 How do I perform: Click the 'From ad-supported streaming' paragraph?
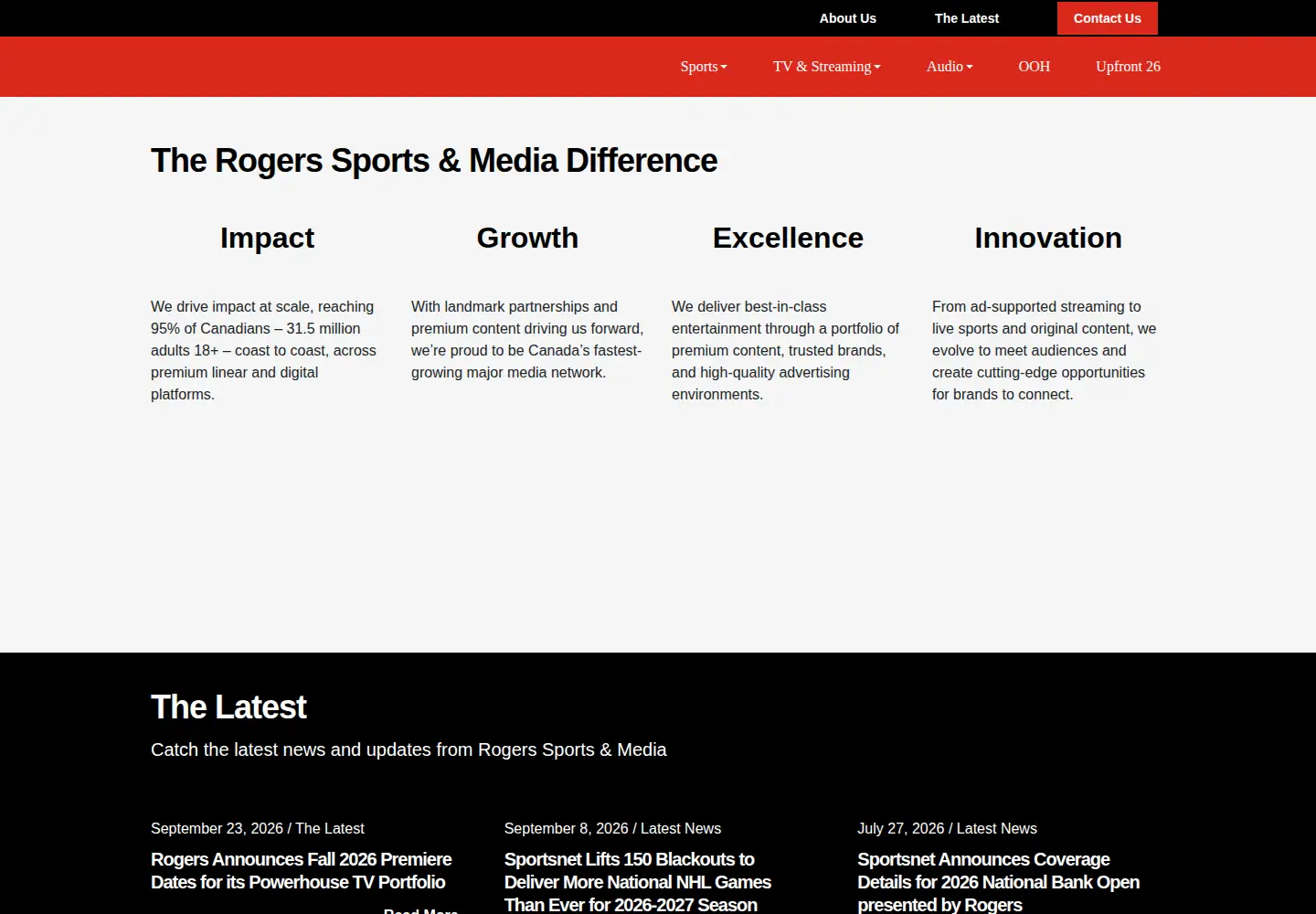[1045, 350]
